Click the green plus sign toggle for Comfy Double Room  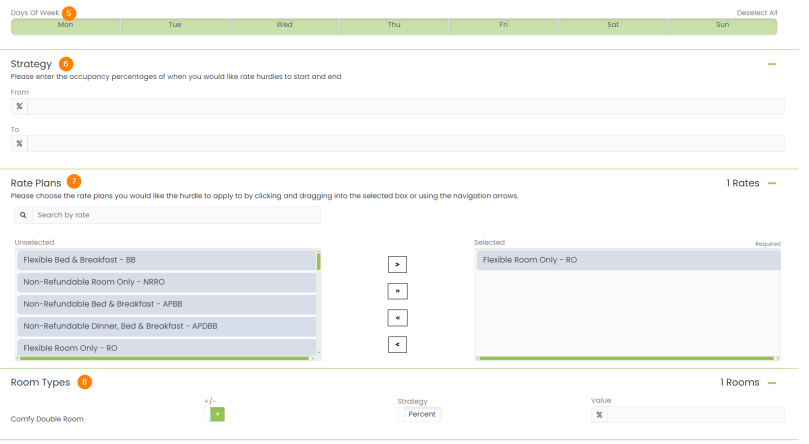[x=217, y=414]
